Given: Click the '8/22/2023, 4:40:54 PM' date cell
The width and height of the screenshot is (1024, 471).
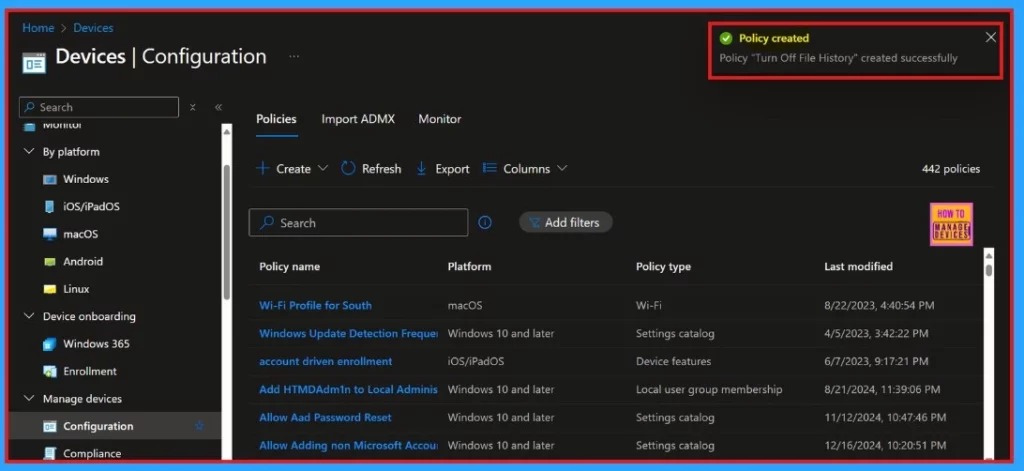Looking at the screenshot, I should [879, 305].
